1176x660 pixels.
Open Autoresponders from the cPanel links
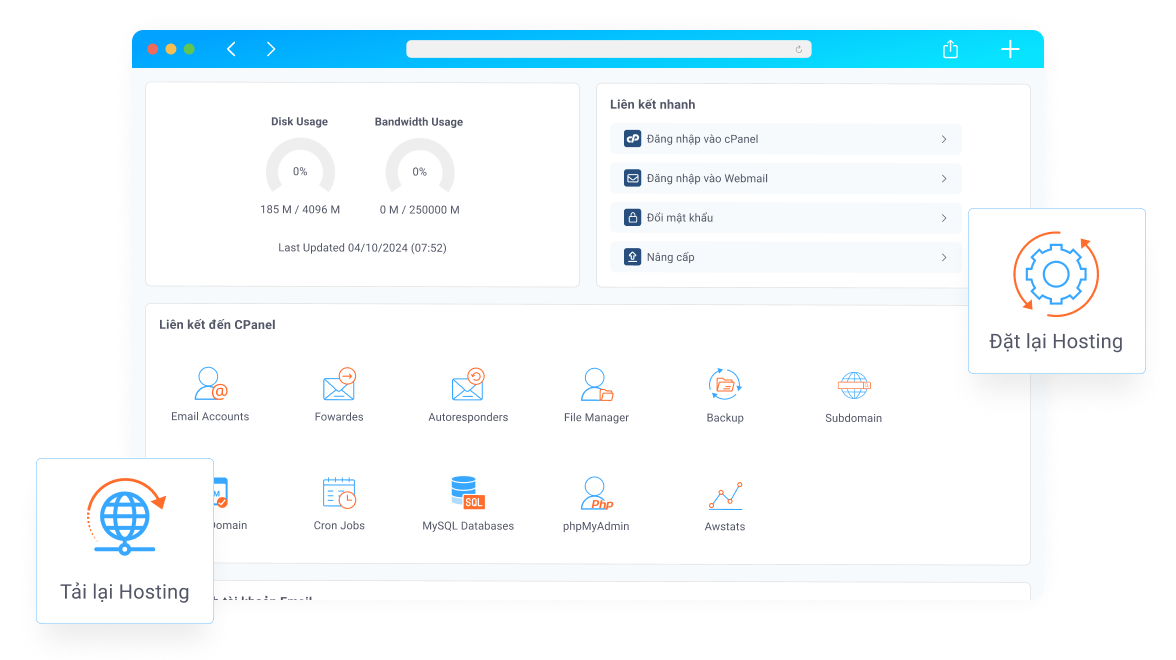tap(467, 383)
